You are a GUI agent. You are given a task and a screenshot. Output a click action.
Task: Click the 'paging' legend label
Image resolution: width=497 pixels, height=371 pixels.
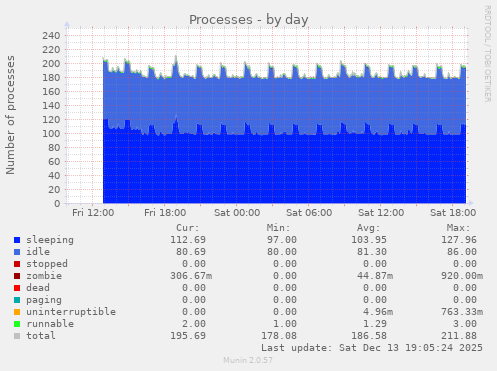pos(44,300)
